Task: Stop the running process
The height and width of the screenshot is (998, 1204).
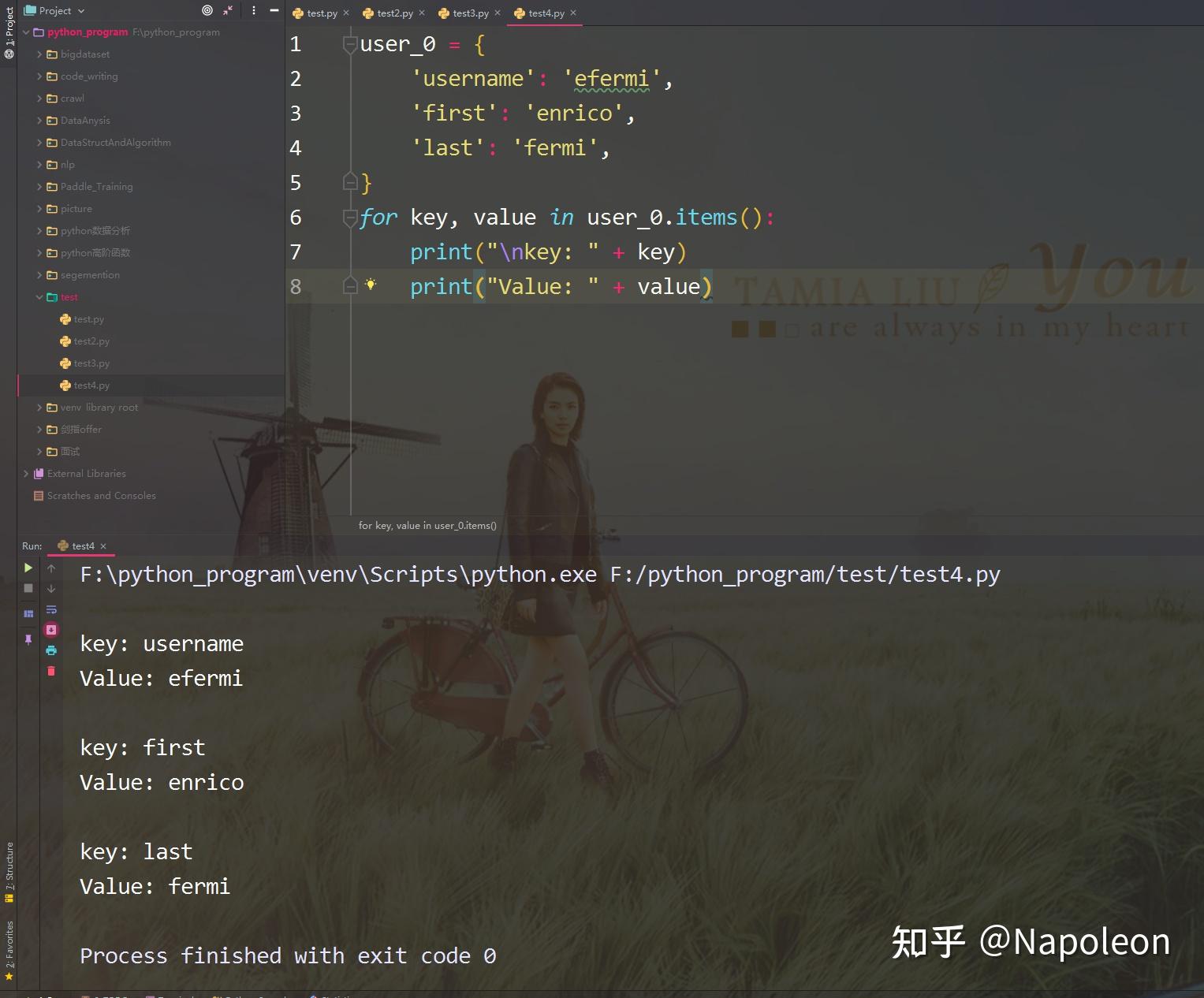Action: (x=28, y=588)
